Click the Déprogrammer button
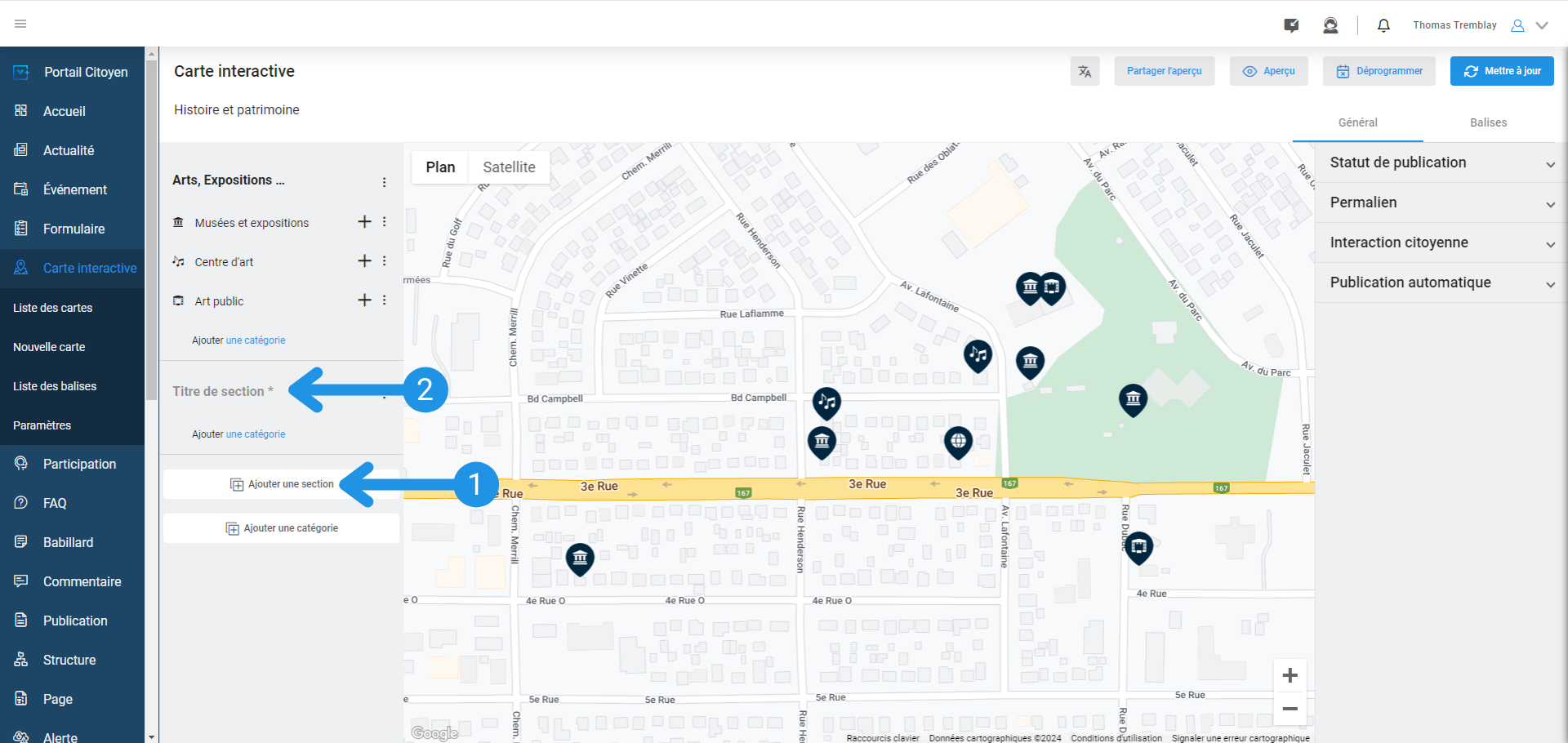Image resolution: width=1568 pixels, height=743 pixels. tap(1379, 71)
